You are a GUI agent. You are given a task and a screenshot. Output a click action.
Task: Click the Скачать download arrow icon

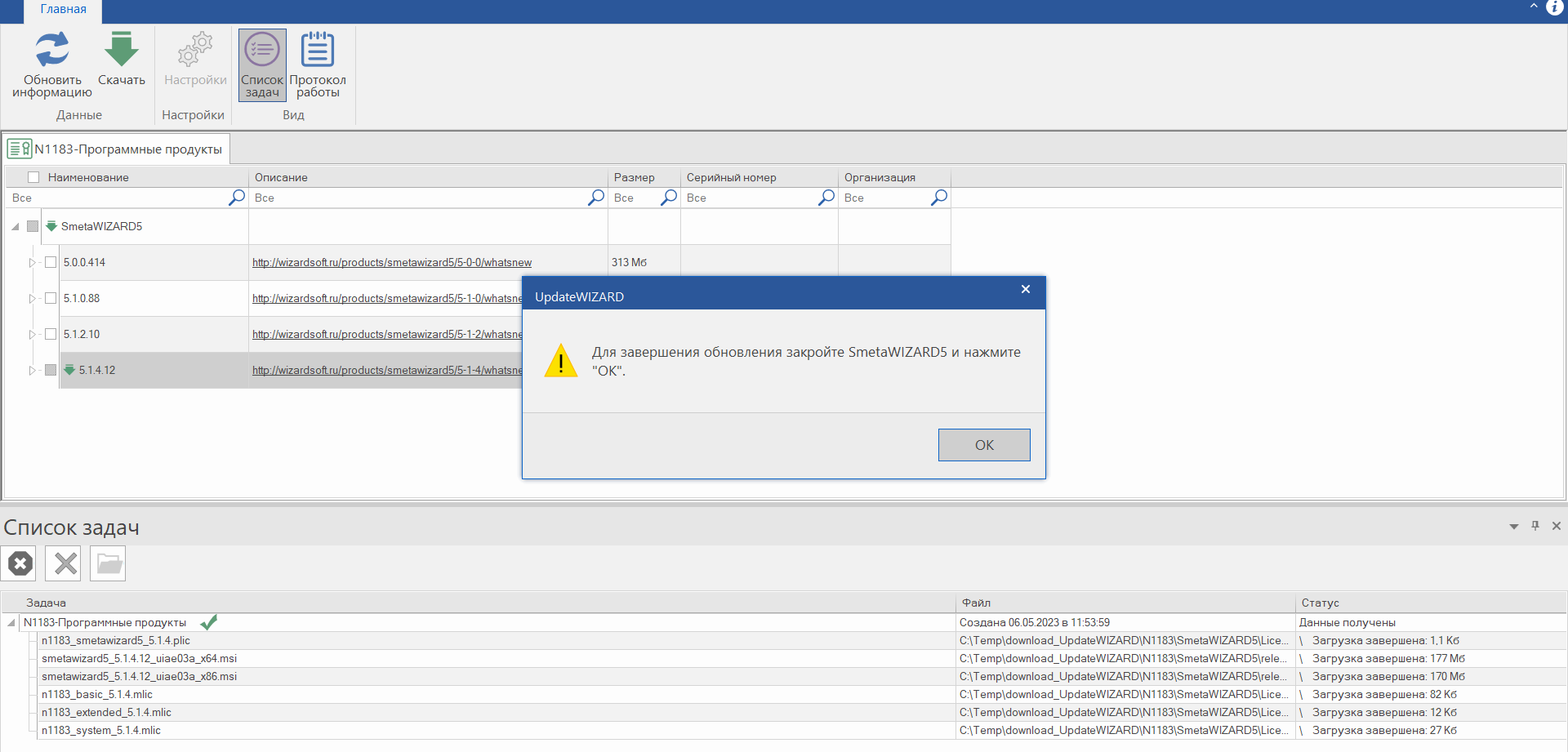(x=122, y=49)
